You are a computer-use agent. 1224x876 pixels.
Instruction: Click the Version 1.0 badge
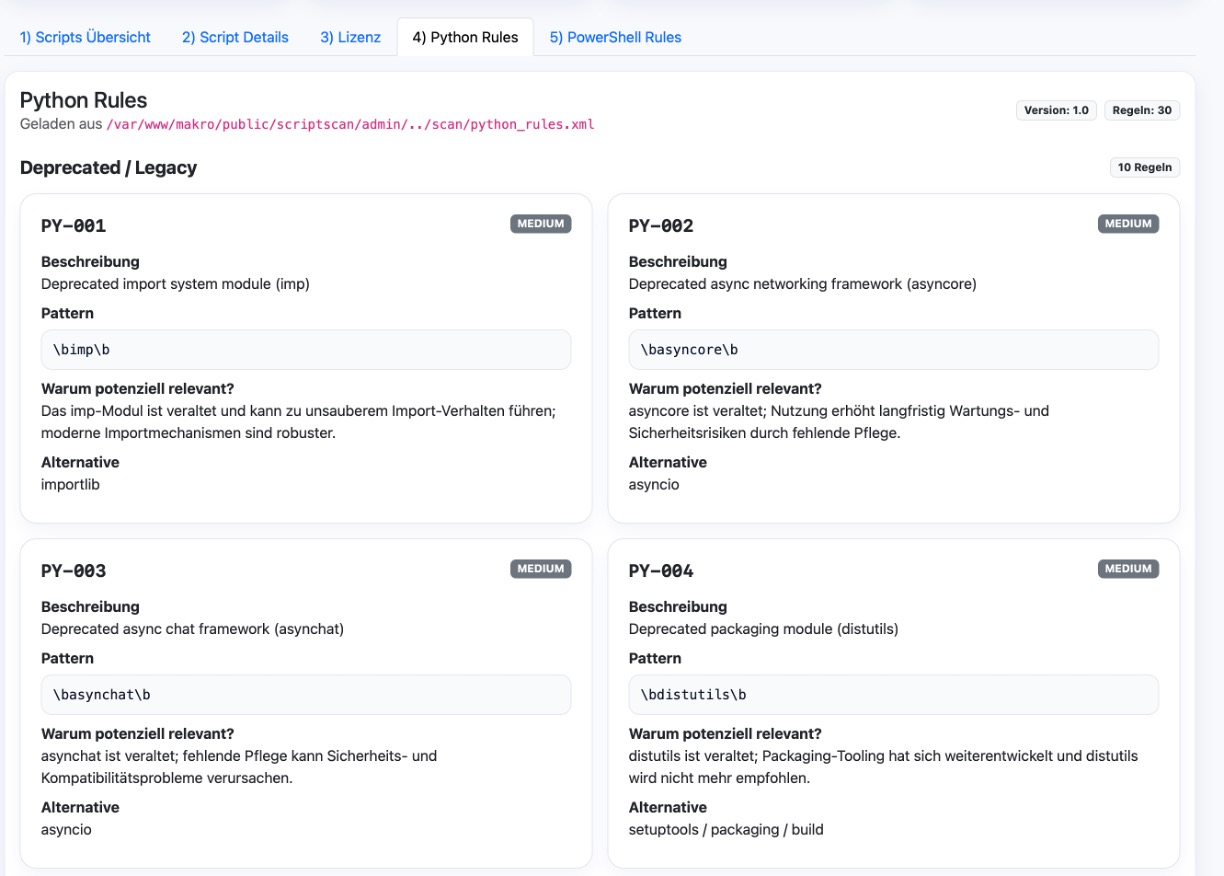pyautogui.click(x=1056, y=110)
